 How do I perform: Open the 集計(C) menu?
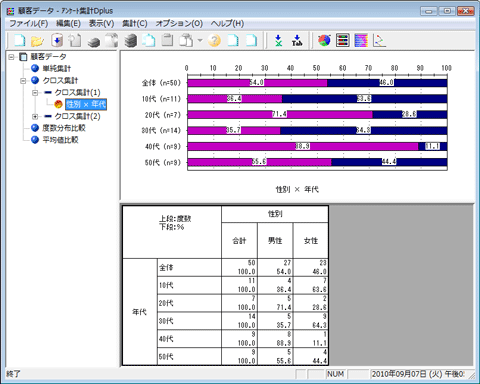coord(134,24)
